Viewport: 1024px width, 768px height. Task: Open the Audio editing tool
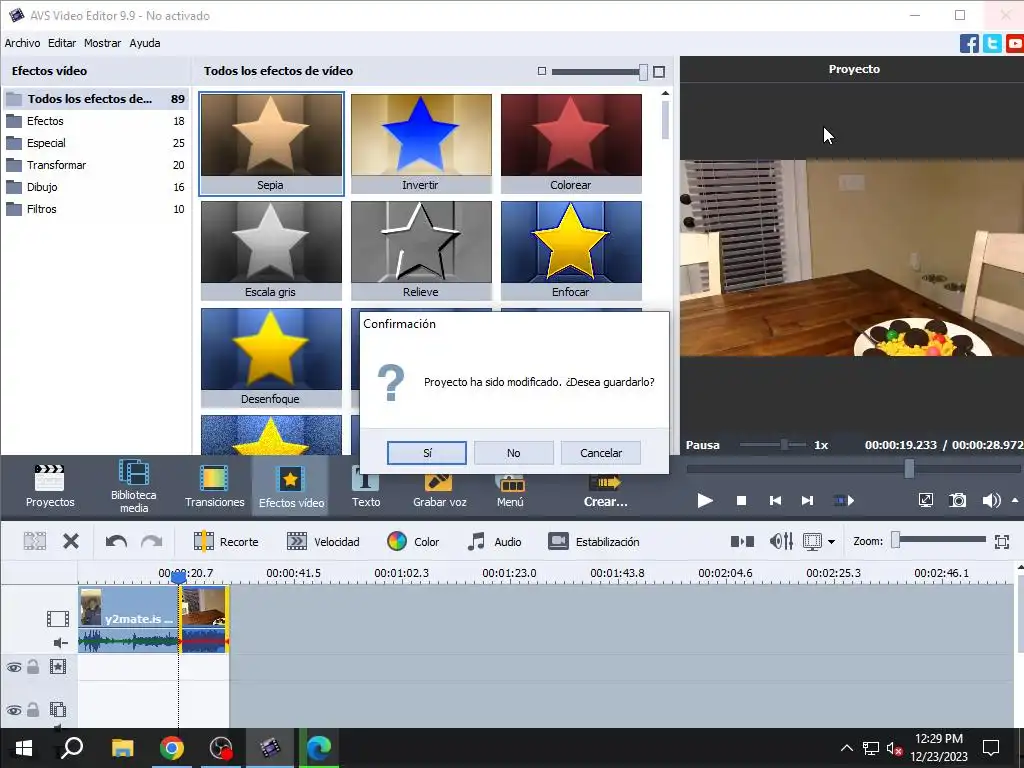pos(494,541)
